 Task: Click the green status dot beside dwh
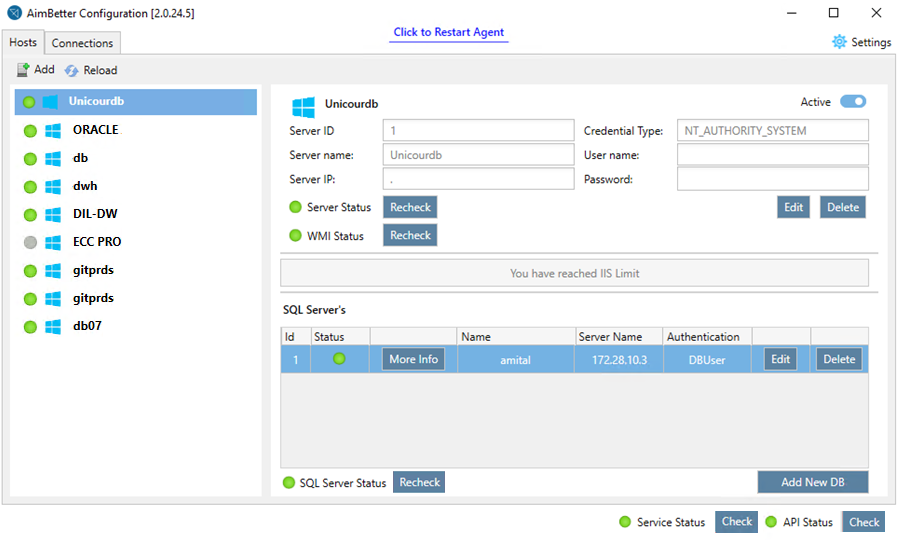tap(30, 187)
